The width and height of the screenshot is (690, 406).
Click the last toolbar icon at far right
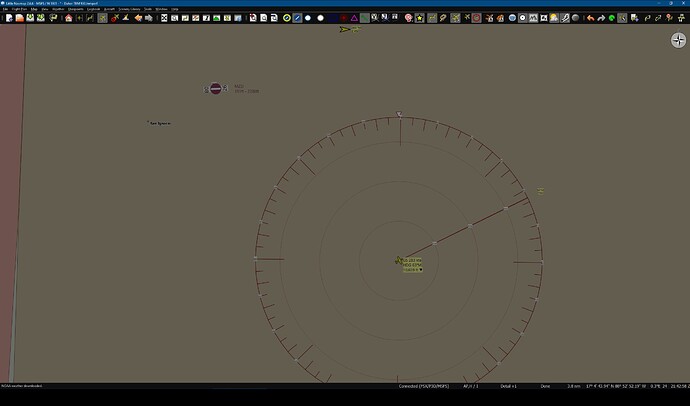click(x=682, y=18)
